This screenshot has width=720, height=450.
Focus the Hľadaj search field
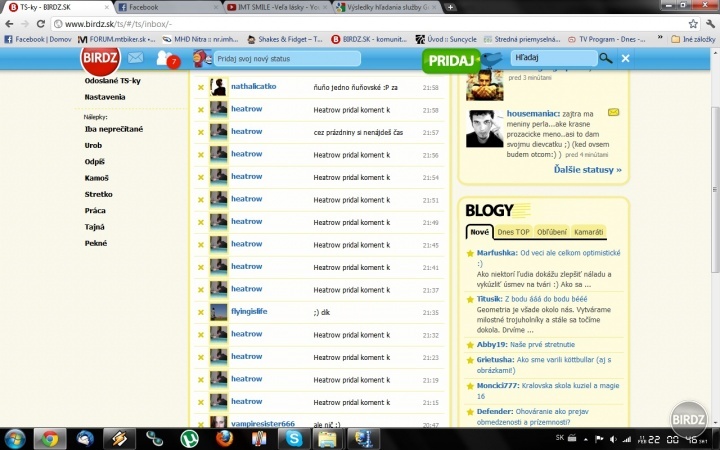(x=554, y=58)
